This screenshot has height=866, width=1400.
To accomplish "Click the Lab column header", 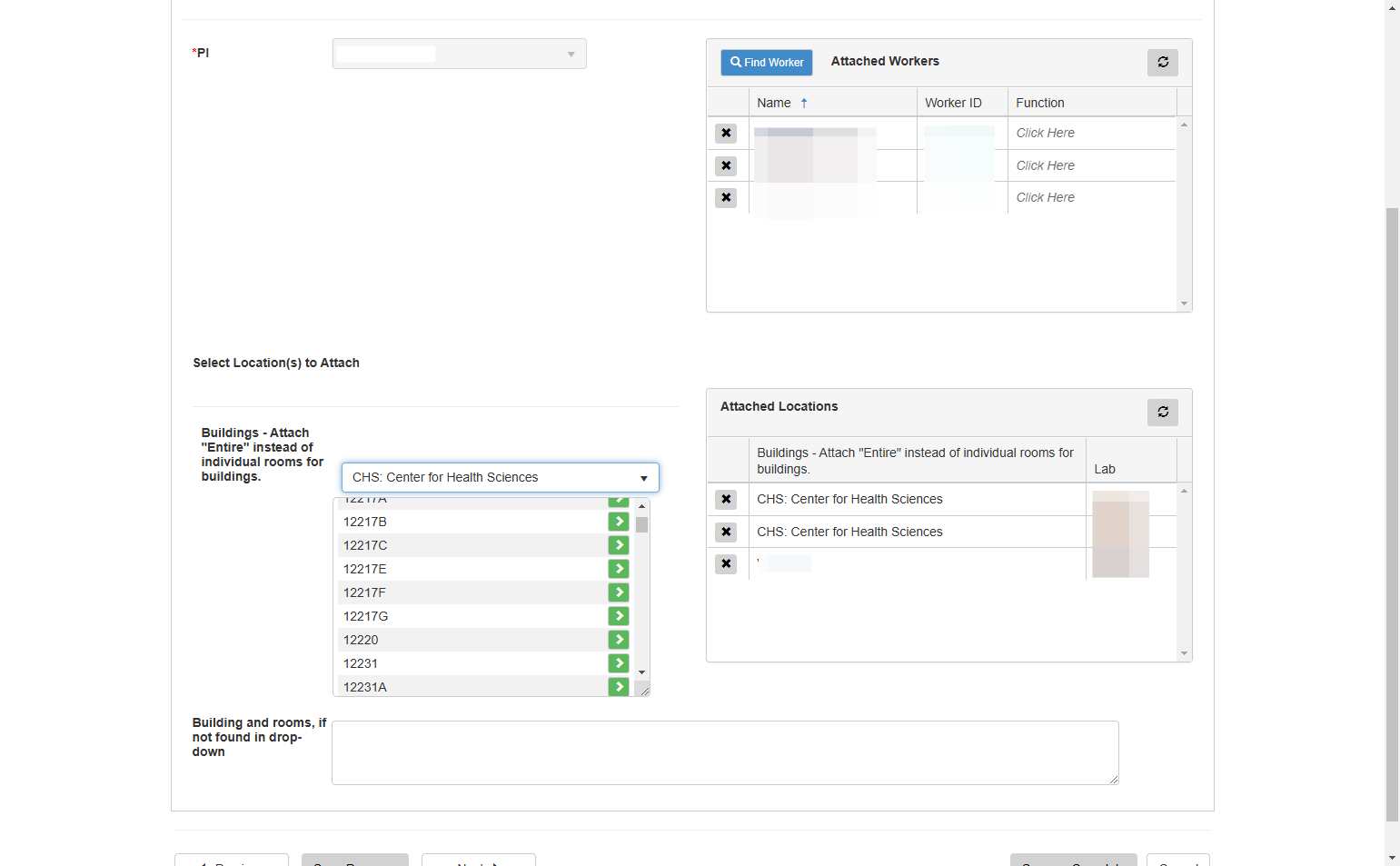I will point(1131,461).
